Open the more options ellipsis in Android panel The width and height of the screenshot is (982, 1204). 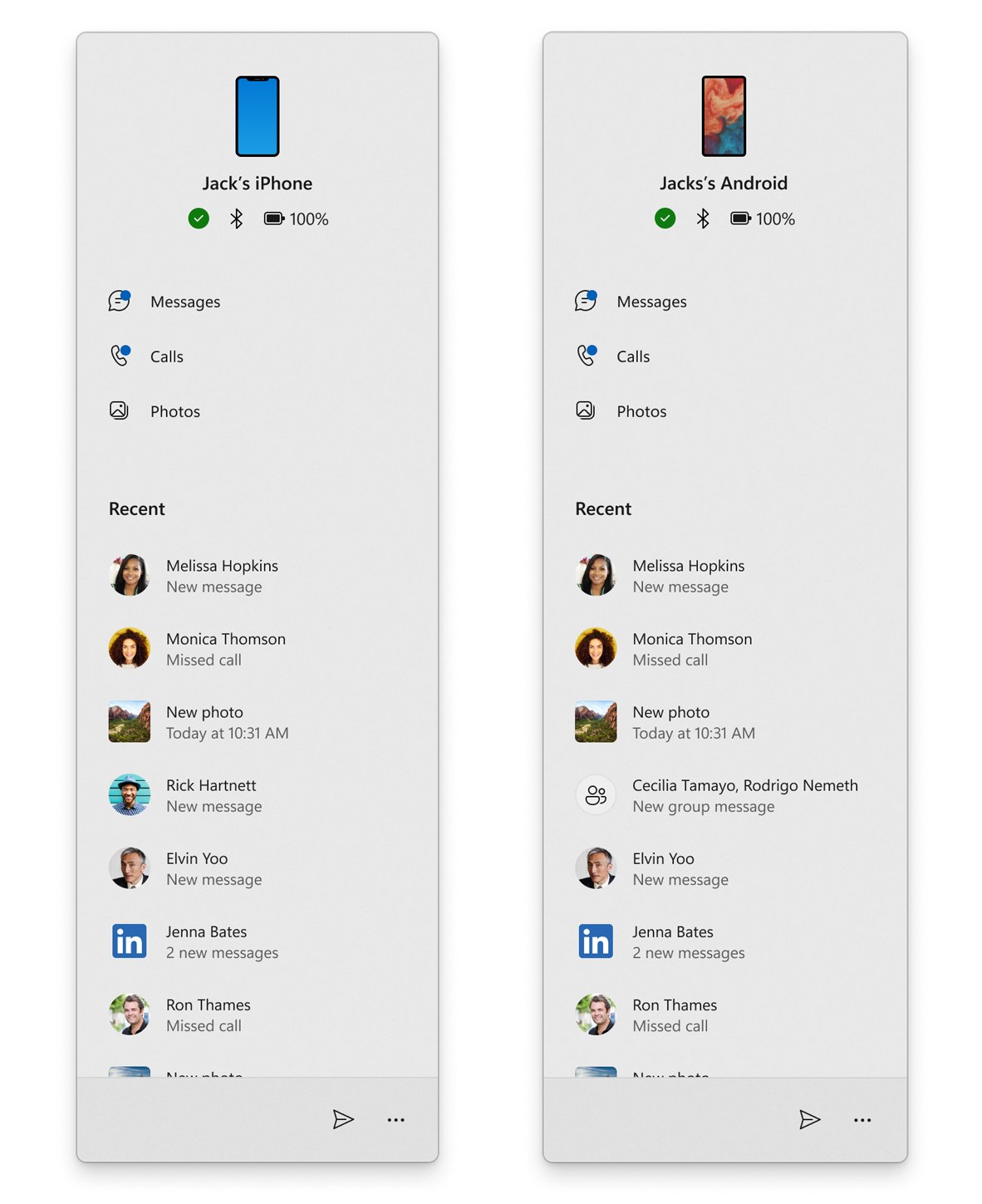pos(862,1120)
